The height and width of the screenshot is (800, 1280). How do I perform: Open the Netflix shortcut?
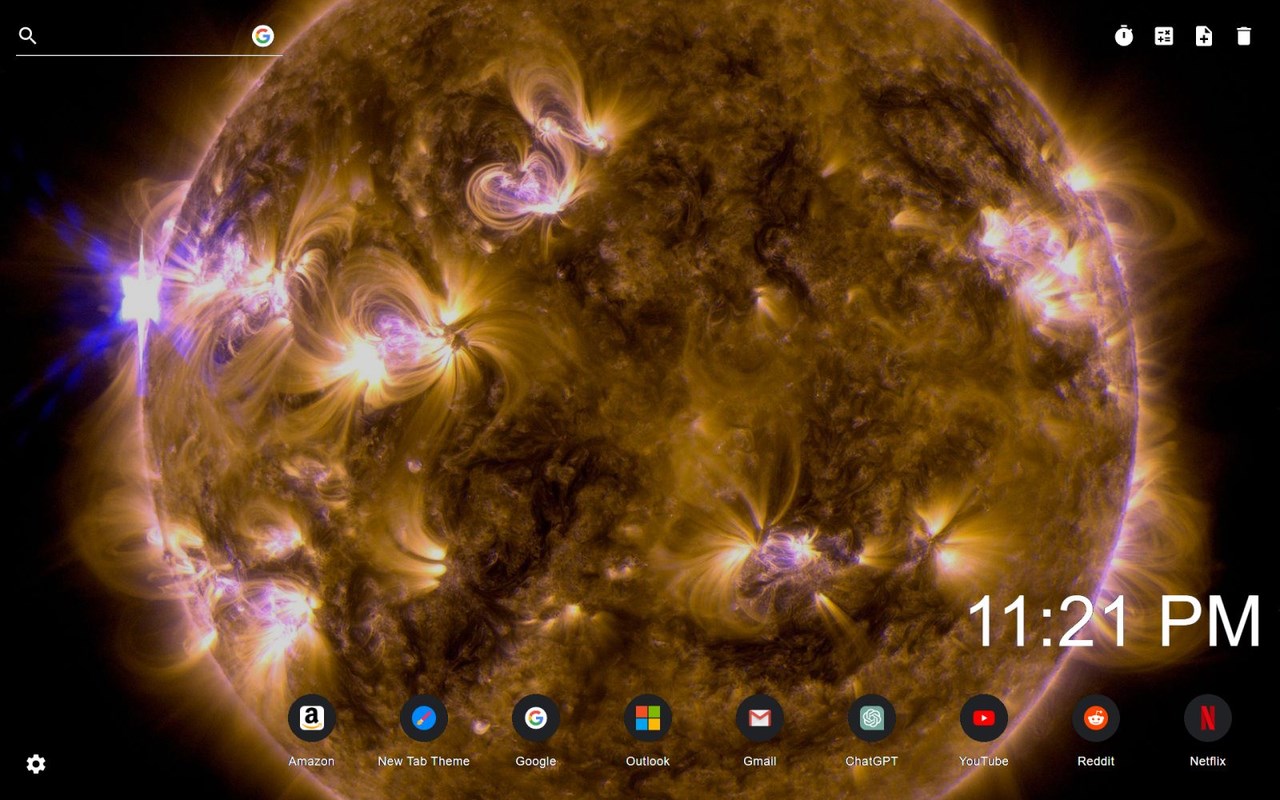click(x=1208, y=718)
